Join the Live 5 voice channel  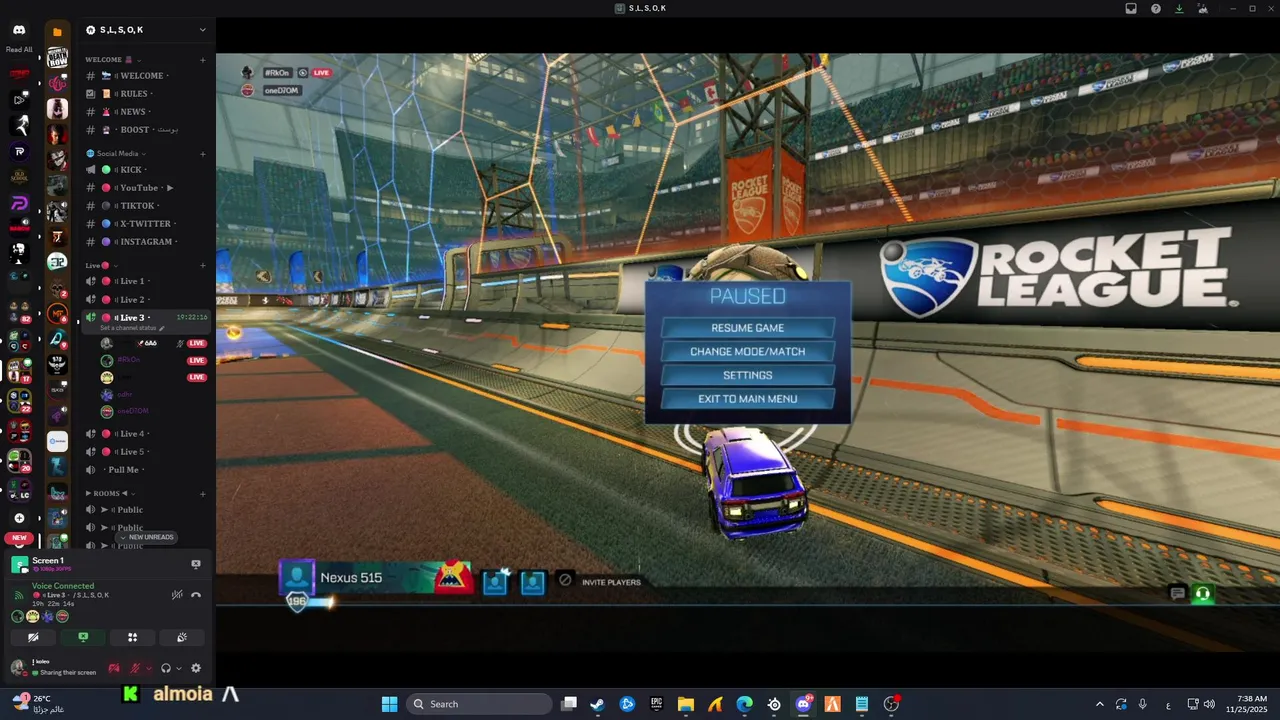[x=146, y=452]
